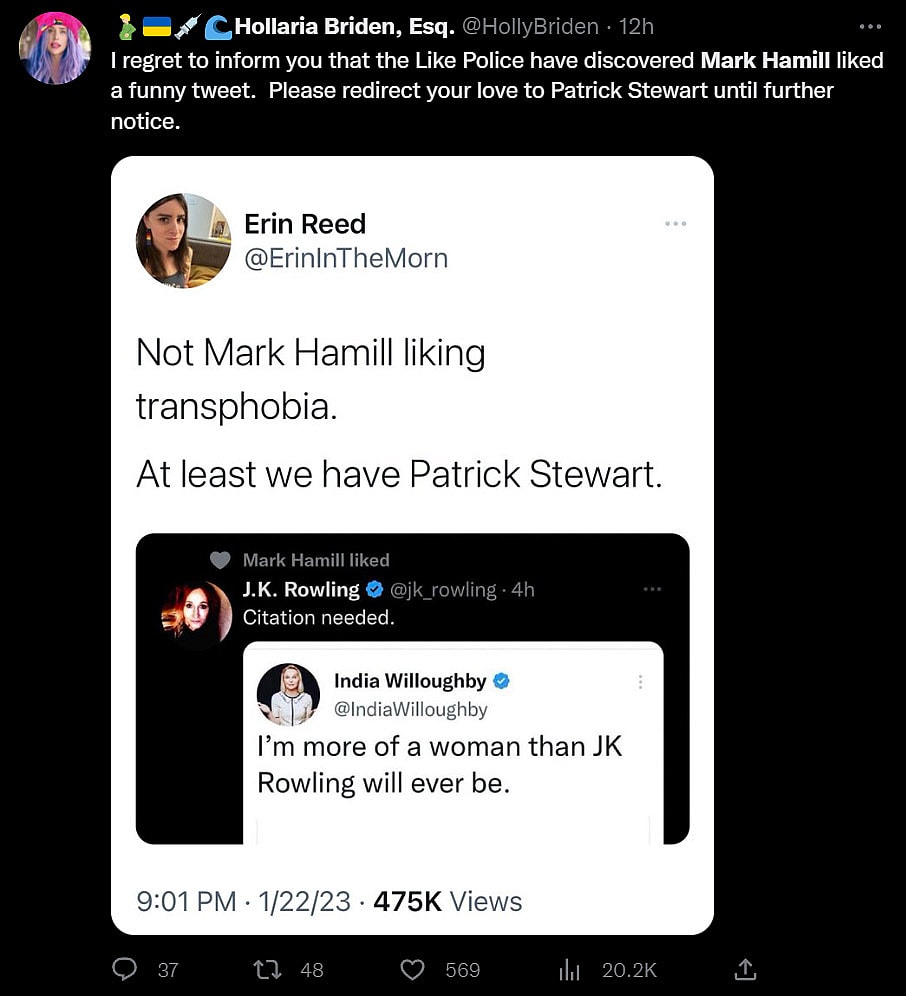
Task: Open the ellipsis menu on Erin Reed's tweet
Action: click(x=676, y=224)
